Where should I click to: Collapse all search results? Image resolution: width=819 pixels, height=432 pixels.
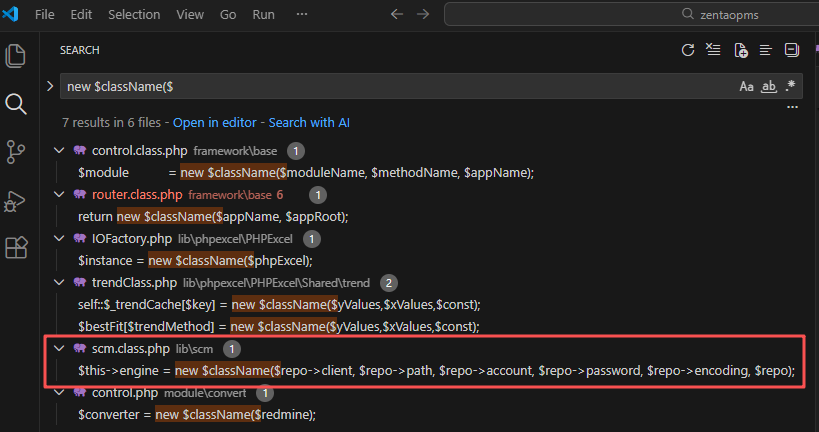[792, 50]
